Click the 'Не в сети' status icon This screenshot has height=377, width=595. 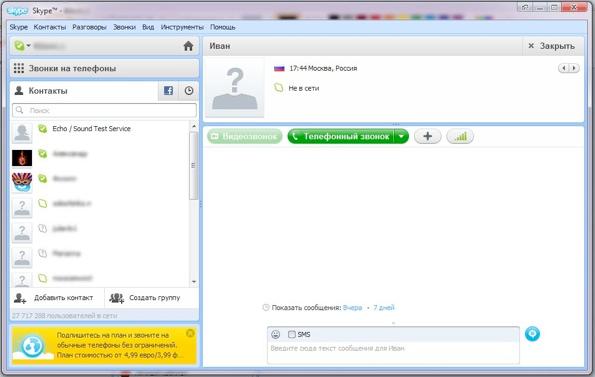tap(279, 88)
